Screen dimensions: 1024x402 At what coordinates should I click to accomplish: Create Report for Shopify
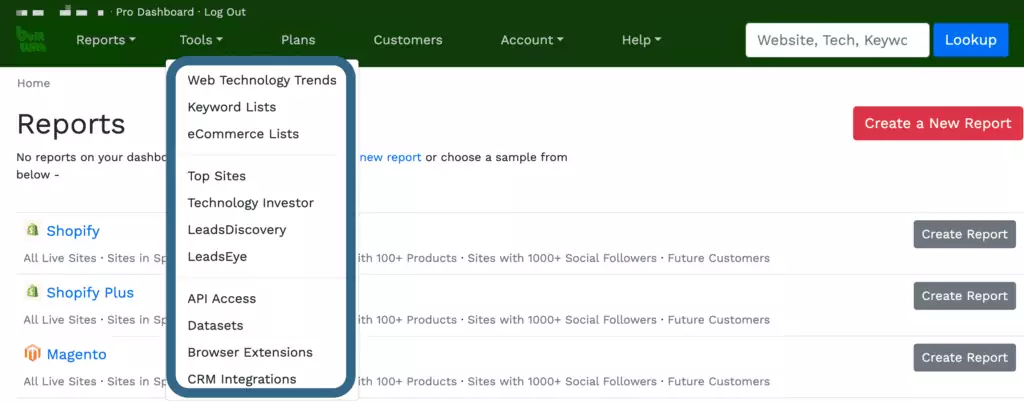[x=965, y=234]
